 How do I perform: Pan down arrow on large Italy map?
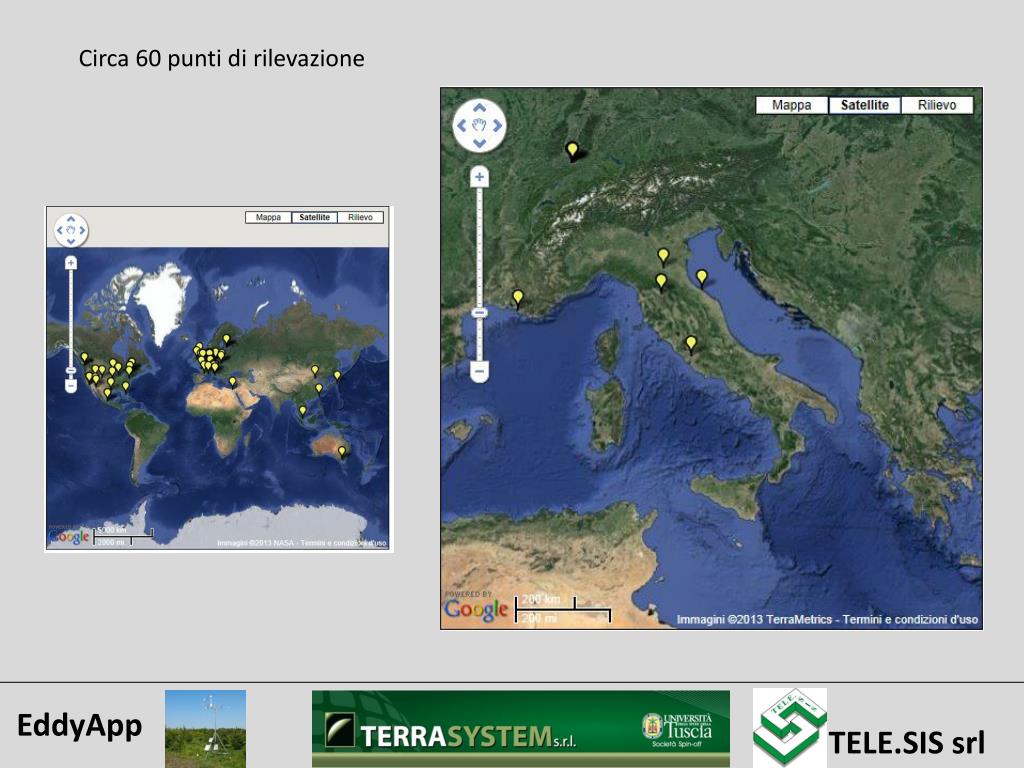[x=479, y=143]
